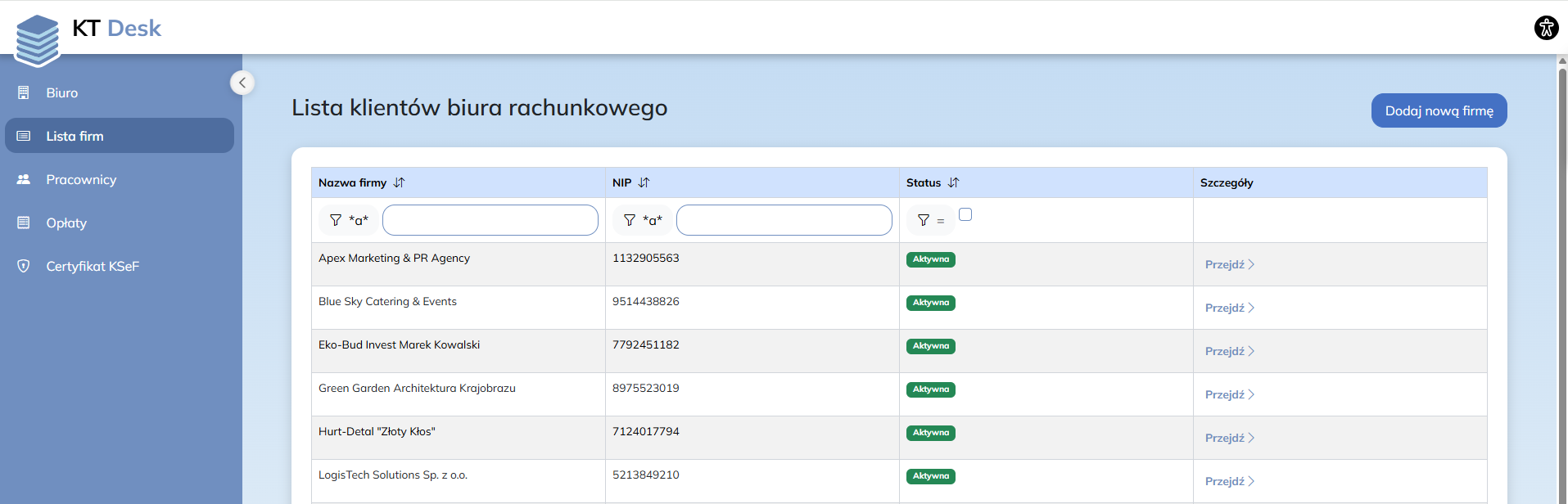
Task: Open Przejdź link for Apex Marketing & PR Agency
Action: pos(1229,264)
